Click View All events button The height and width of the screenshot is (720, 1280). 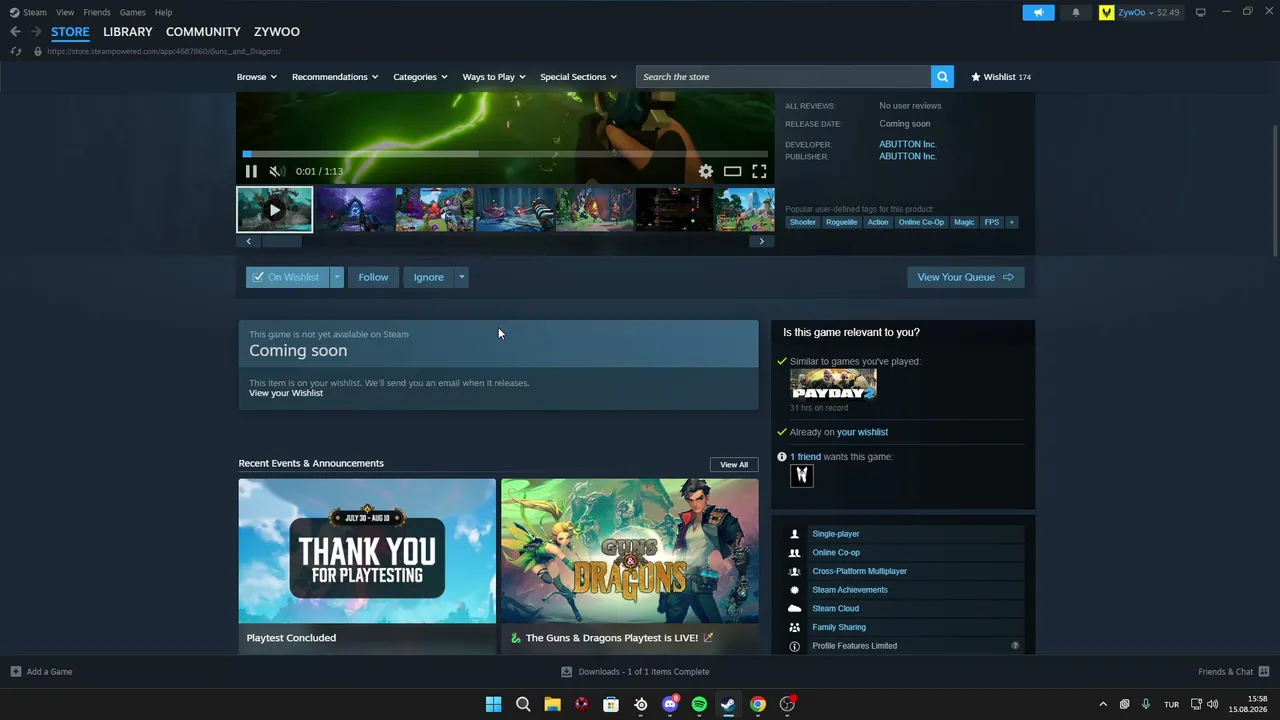point(734,464)
